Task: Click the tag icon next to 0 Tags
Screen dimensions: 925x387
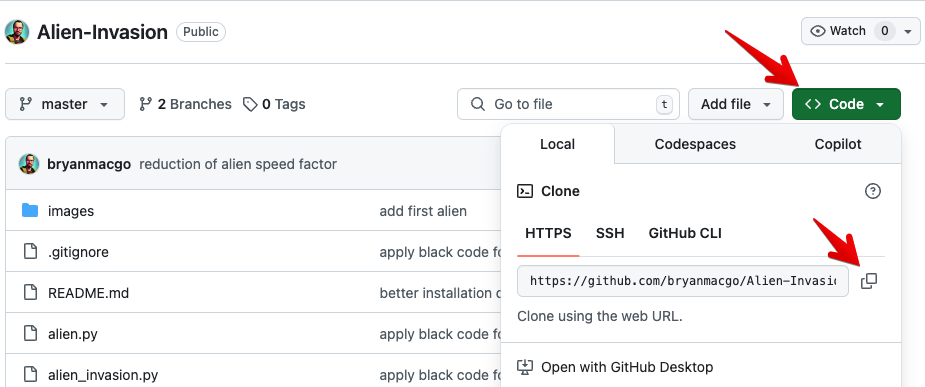Action: (x=250, y=104)
